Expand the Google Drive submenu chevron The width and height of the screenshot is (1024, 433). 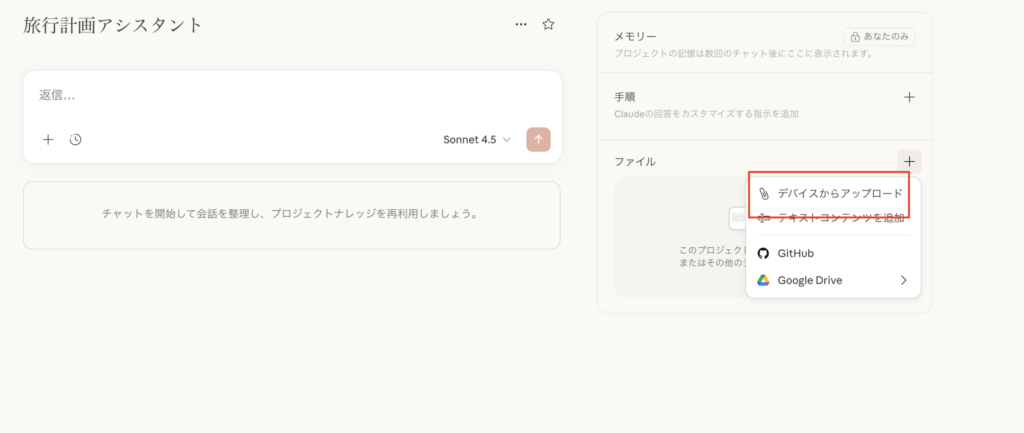pyautogui.click(x=904, y=280)
